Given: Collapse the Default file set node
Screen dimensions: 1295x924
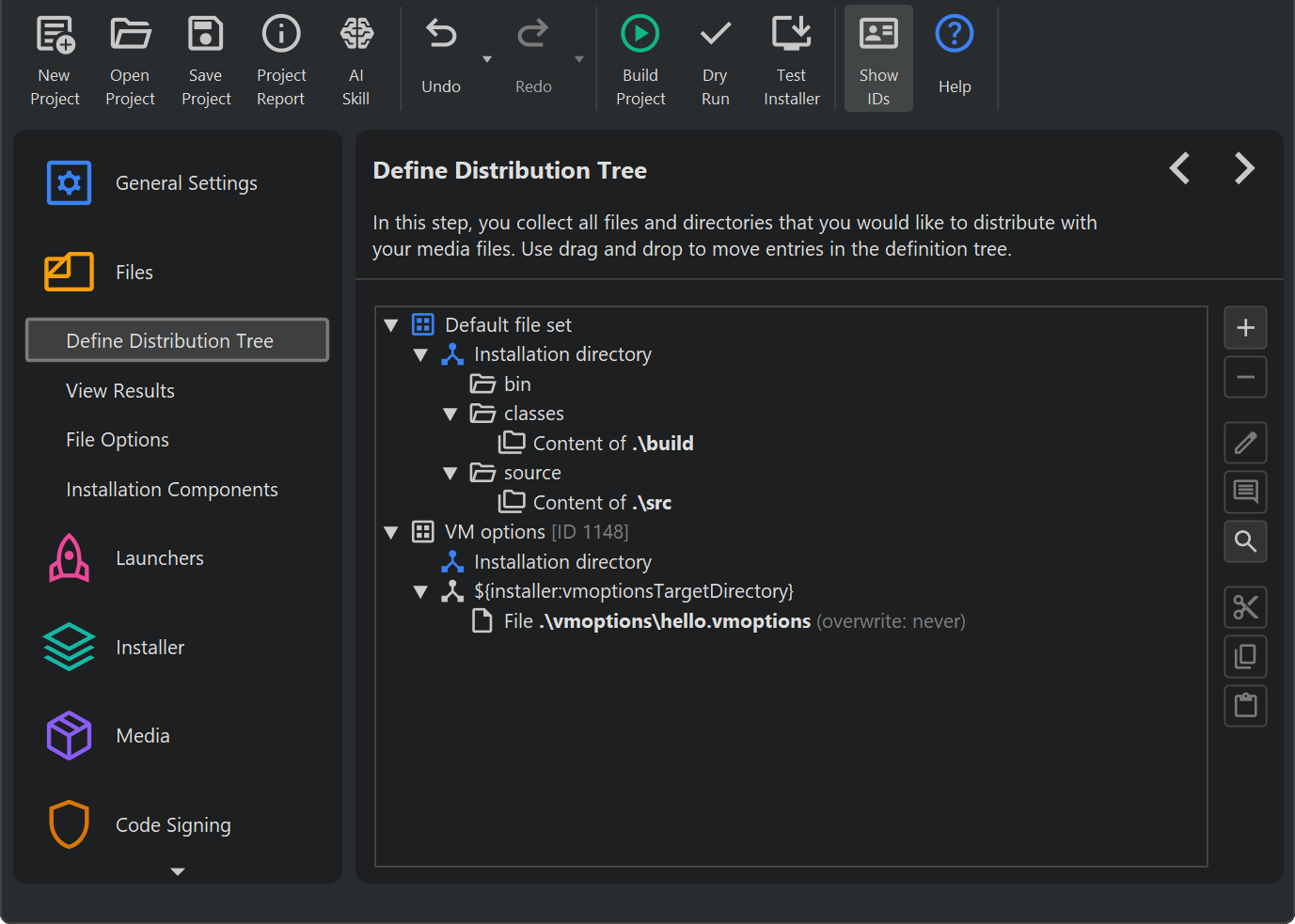Looking at the screenshot, I should point(391,325).
